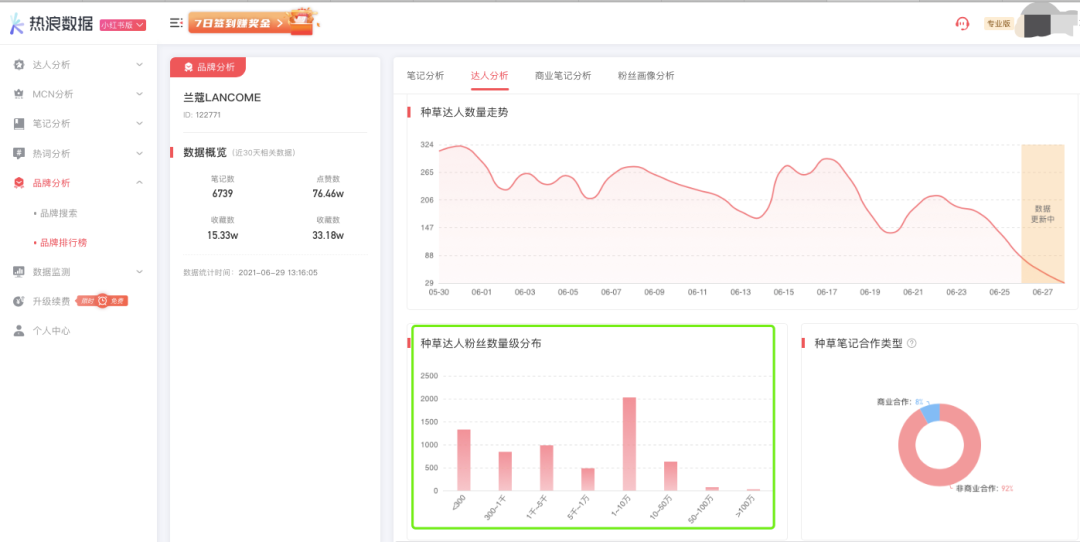The width and height of the screenshot is (1080, 542).
Task: Click the gift box icon on the banner
Action: point(300,23)
